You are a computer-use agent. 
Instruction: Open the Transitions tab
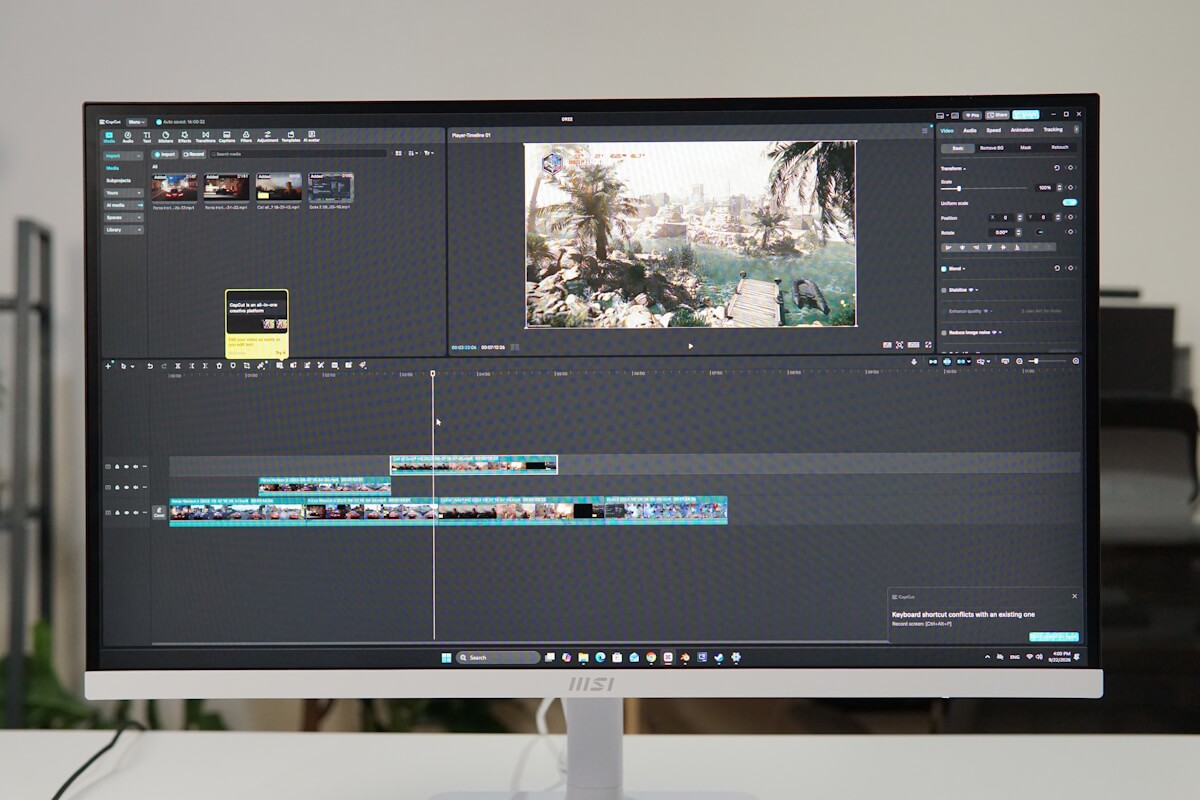[206, 135]
